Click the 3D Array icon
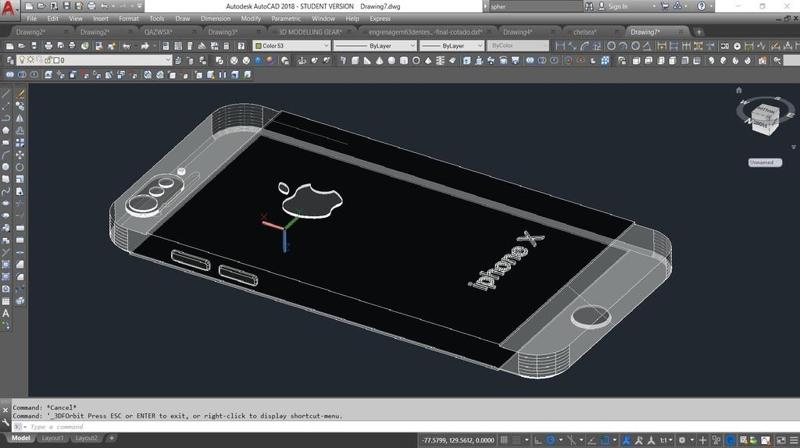This screenshot has height=448, width=800. (605, 60)
